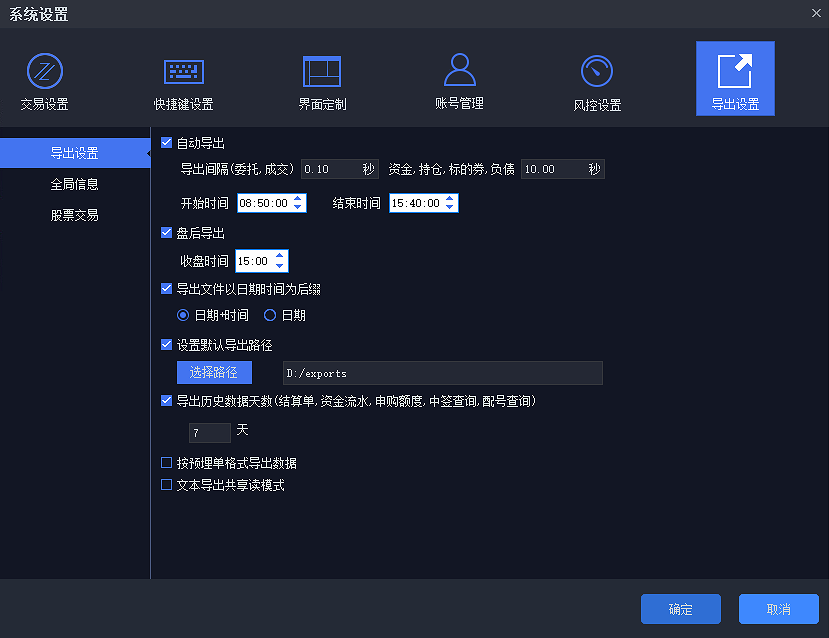Select the 日期+时间 radio option
Screen dimensions: 829x638
click(x=183, y=316)
